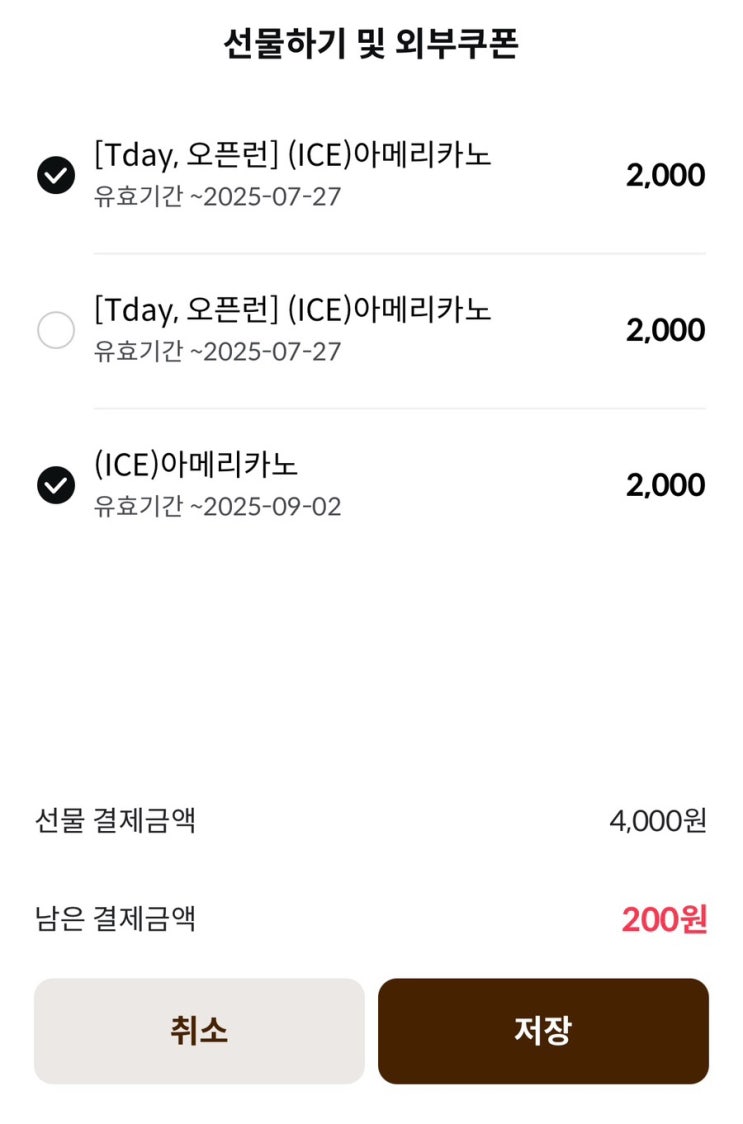Click the 선물하기 및 외부쿠폰 title
743x1124 pixels.
[371, 45]
